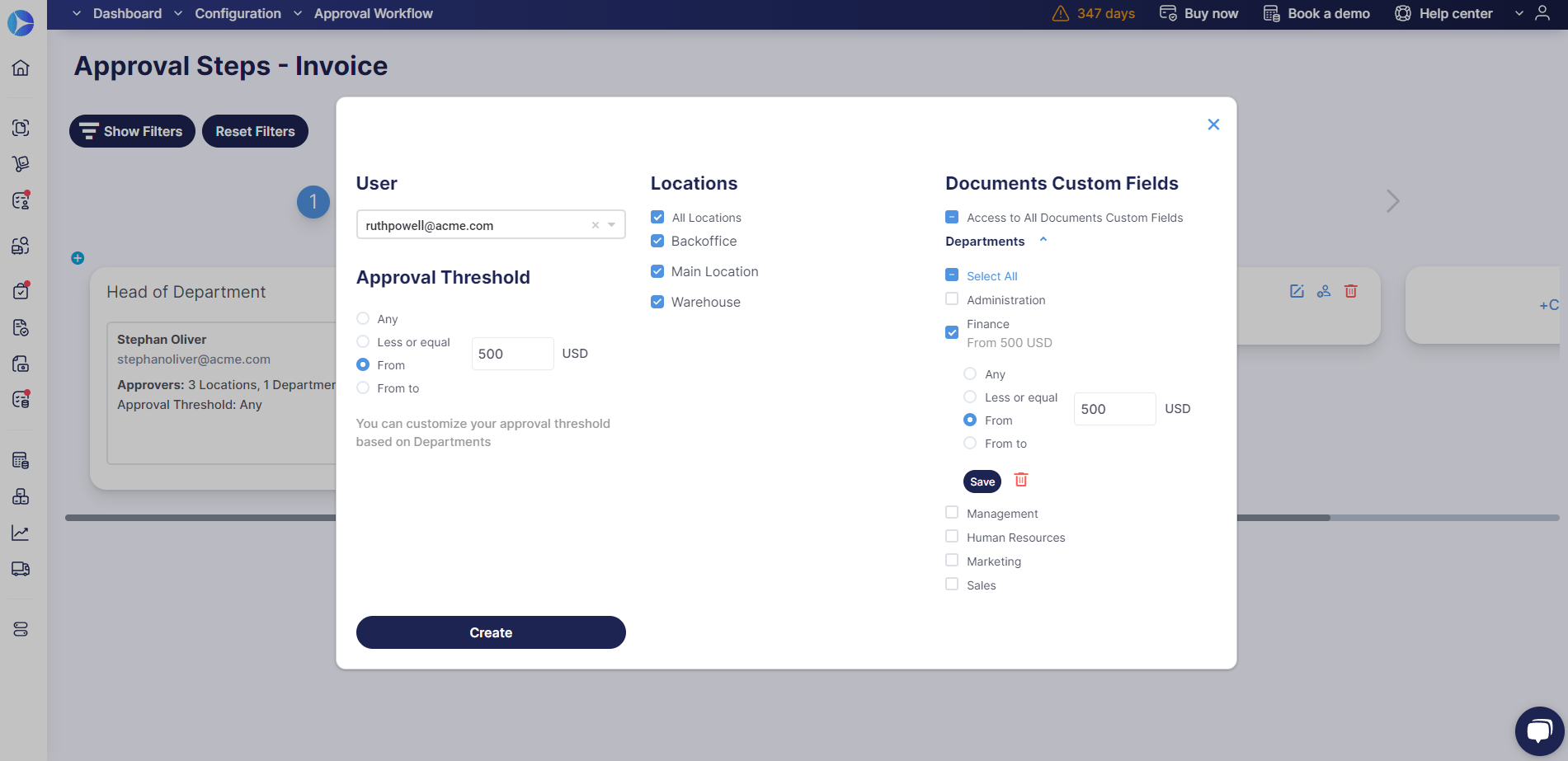1568x761 pixels.
Task: Collapse the Departments section chevron
Action: point(1043,239)
